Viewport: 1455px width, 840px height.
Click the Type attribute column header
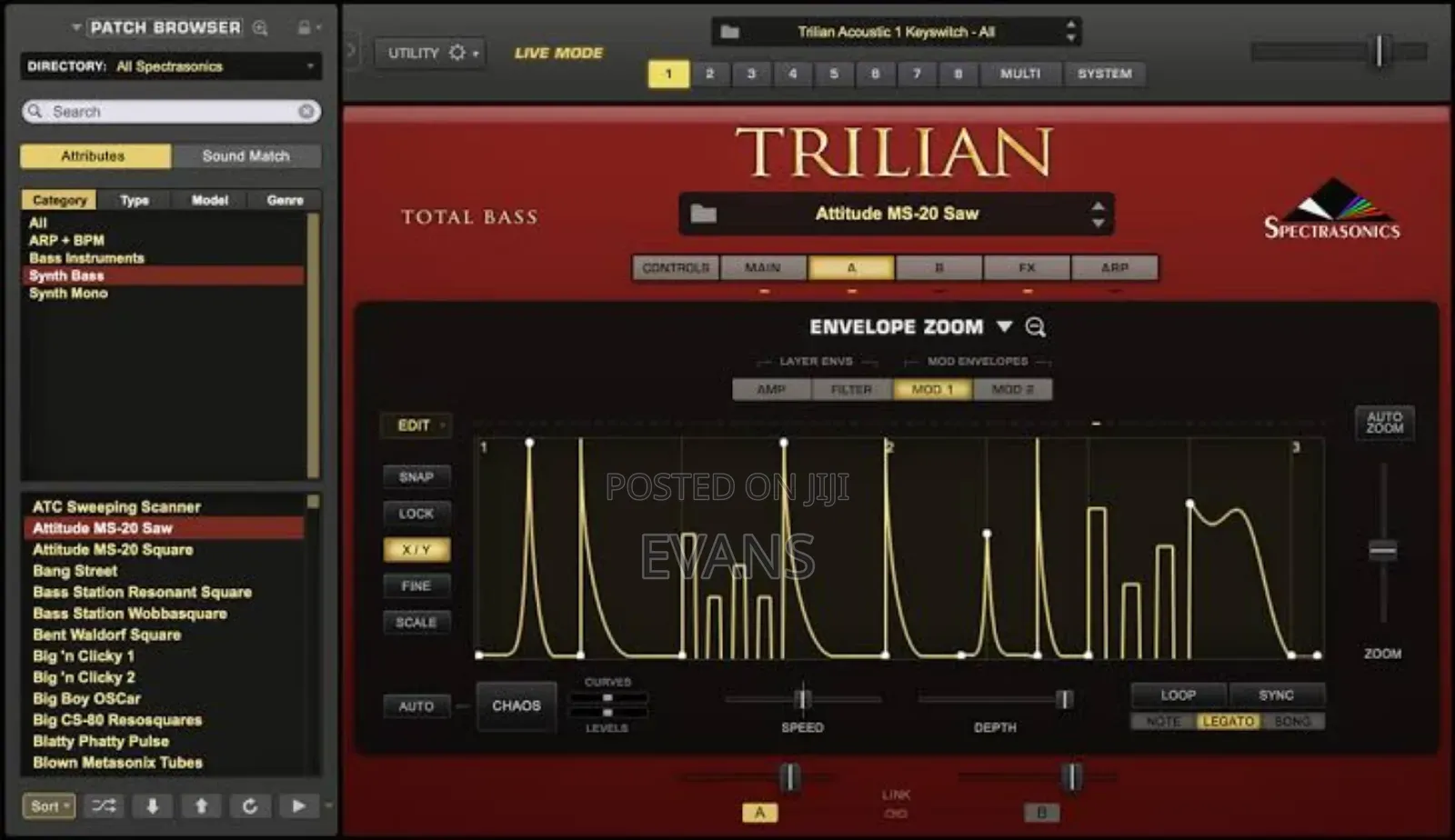135,200
